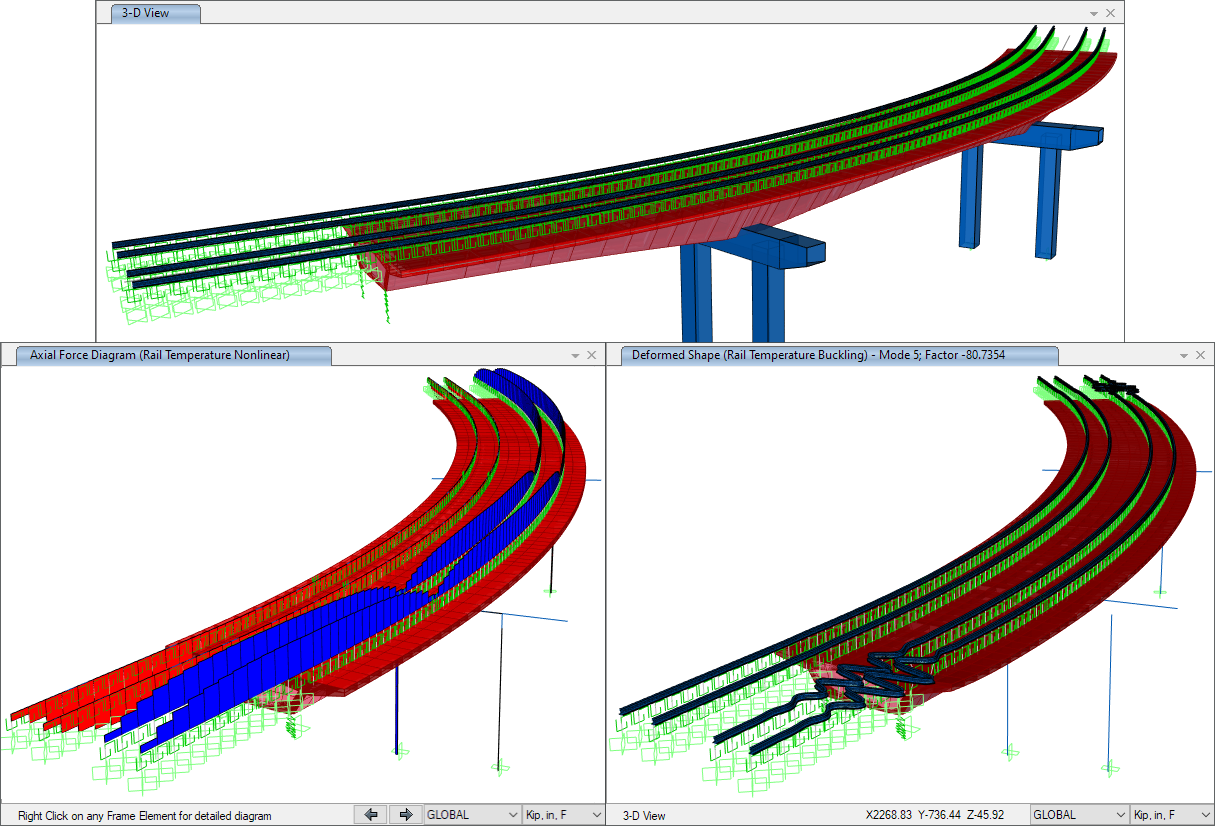This screenshot has height=826, width=1215.
Task: Open the 3-D View pane options arrow
Action: click(x=1093, y=14)
